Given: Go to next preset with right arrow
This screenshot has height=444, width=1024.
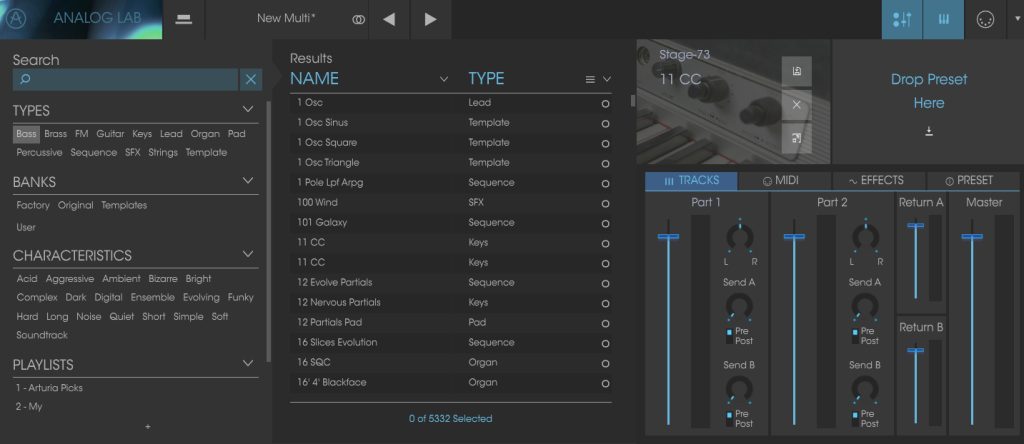Looking at the screenshot, I should tap(430, 20).
